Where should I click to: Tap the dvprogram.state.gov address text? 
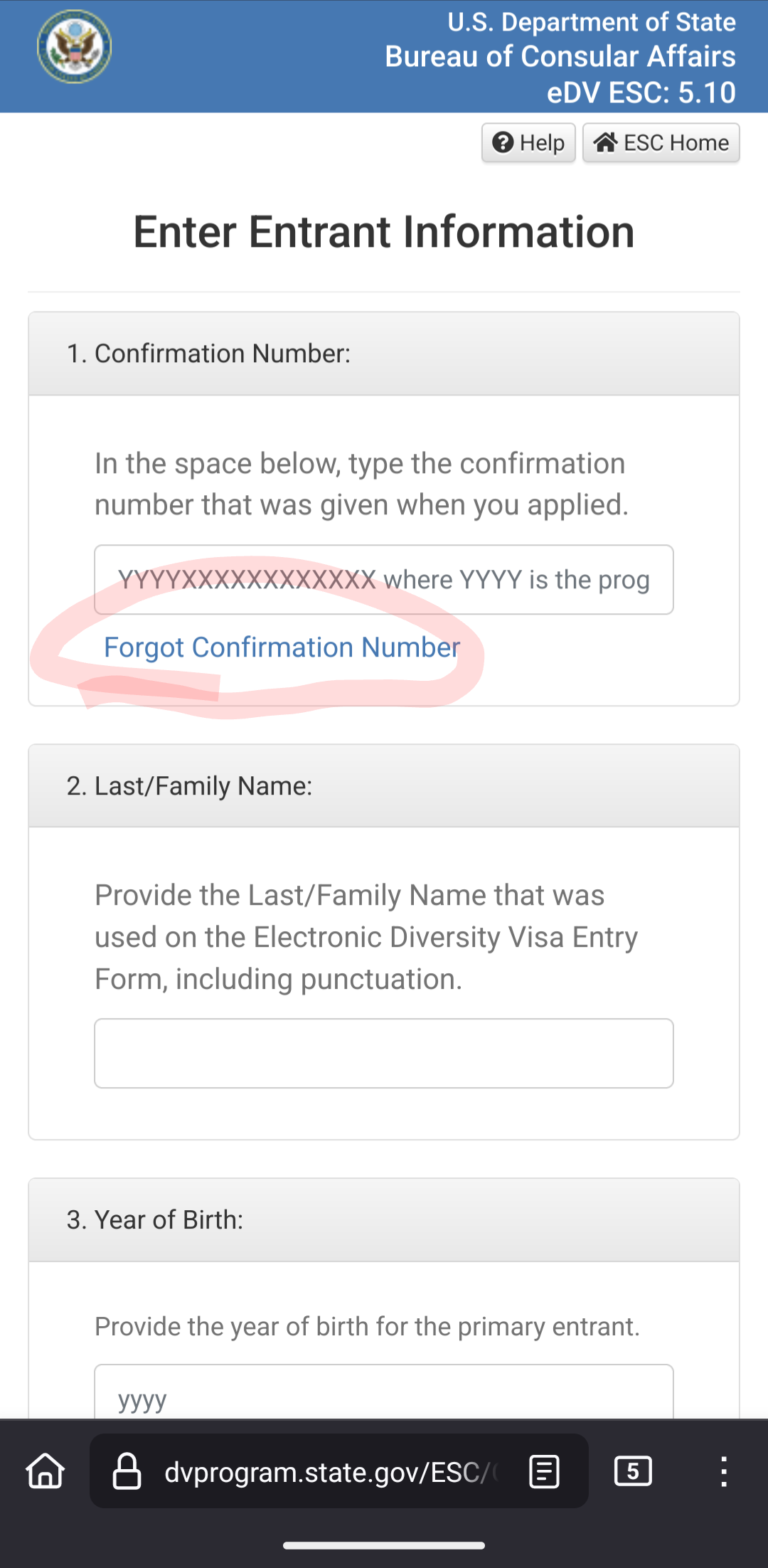(x=327, y=1472)
